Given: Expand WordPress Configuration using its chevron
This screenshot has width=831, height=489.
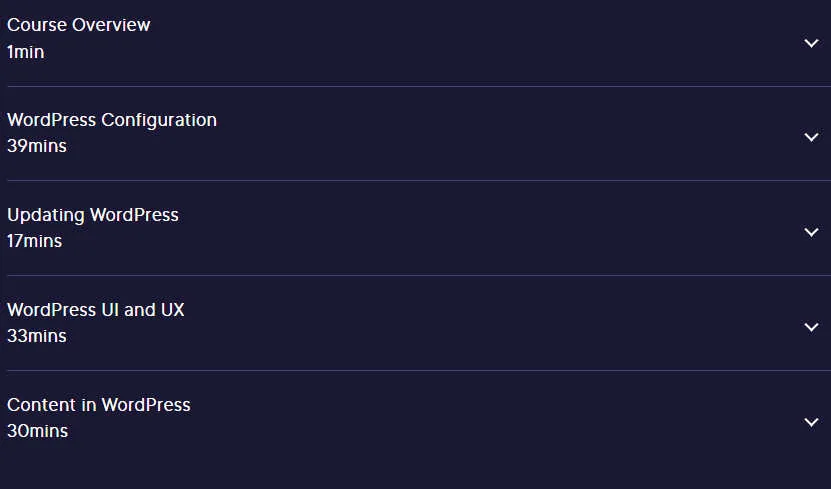Looking at the screenshot, I should click(x=811, y=137).
